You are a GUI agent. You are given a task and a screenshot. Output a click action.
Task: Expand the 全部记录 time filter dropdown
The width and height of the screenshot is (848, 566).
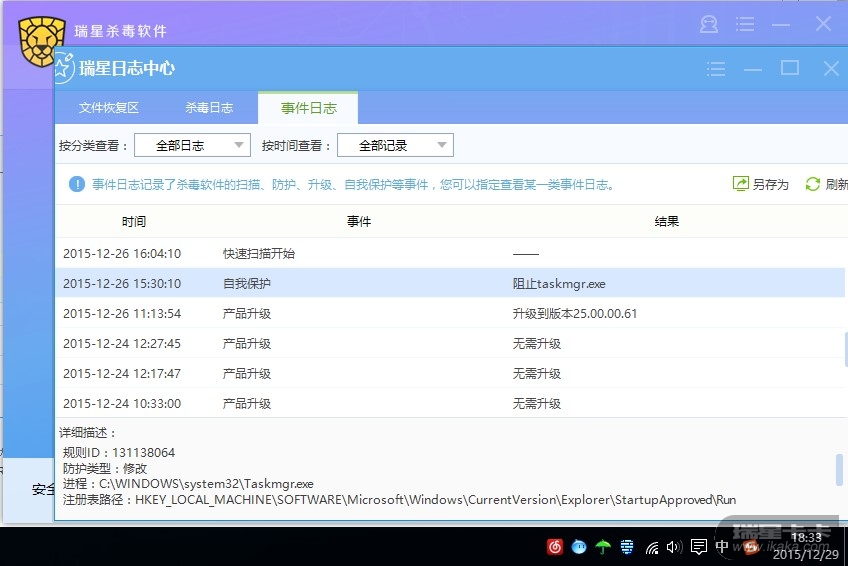[395, 145]
